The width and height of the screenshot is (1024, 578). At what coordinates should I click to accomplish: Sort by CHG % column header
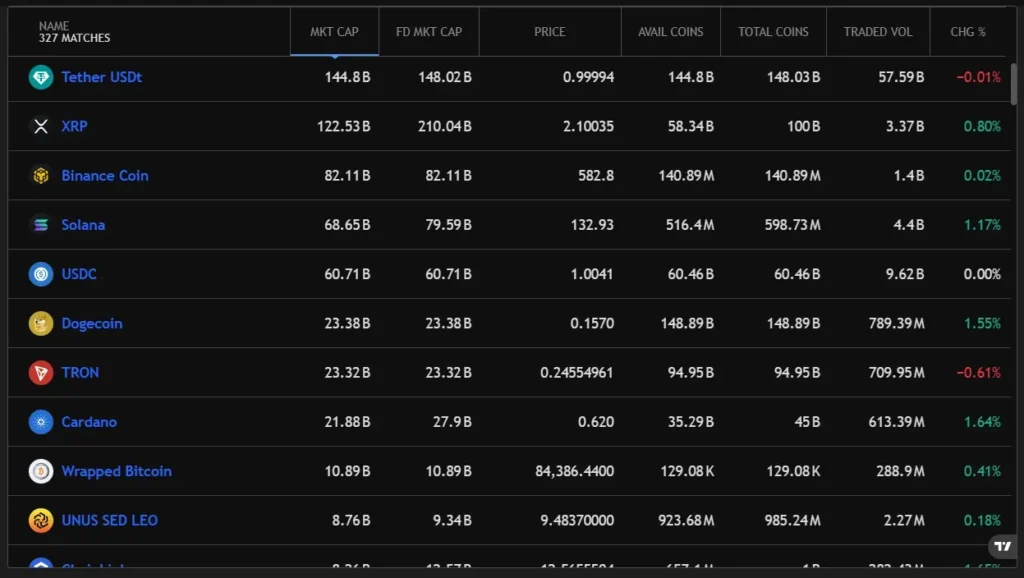coord(967,32)
